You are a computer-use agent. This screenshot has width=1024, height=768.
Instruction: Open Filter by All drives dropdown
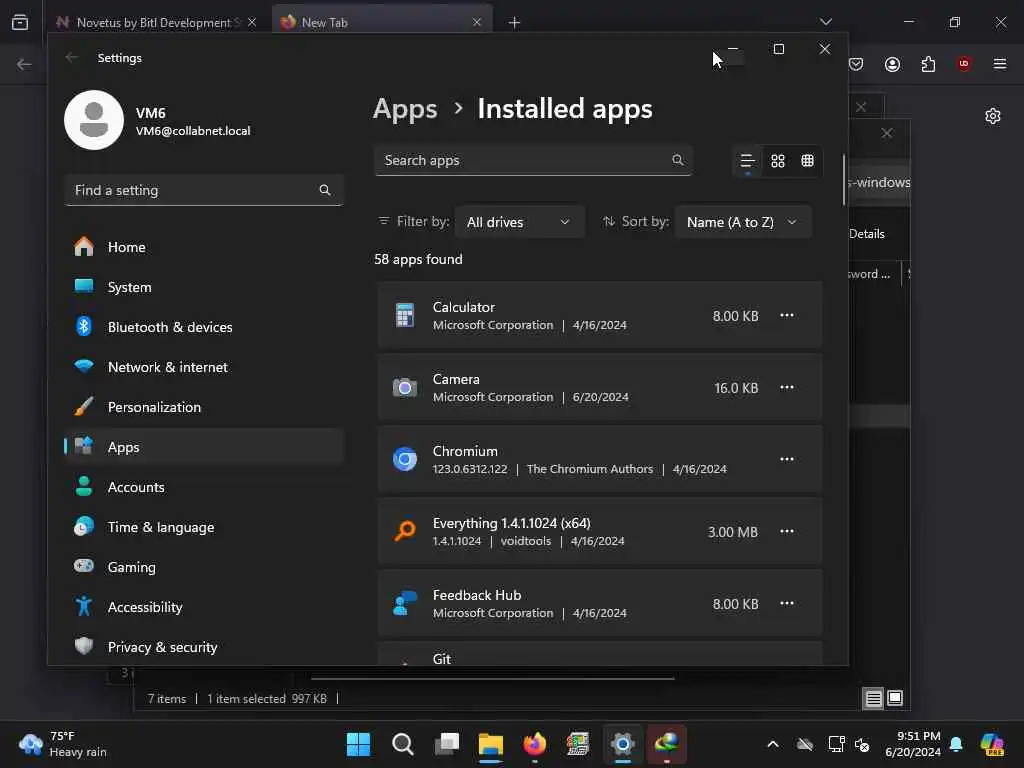519,222
